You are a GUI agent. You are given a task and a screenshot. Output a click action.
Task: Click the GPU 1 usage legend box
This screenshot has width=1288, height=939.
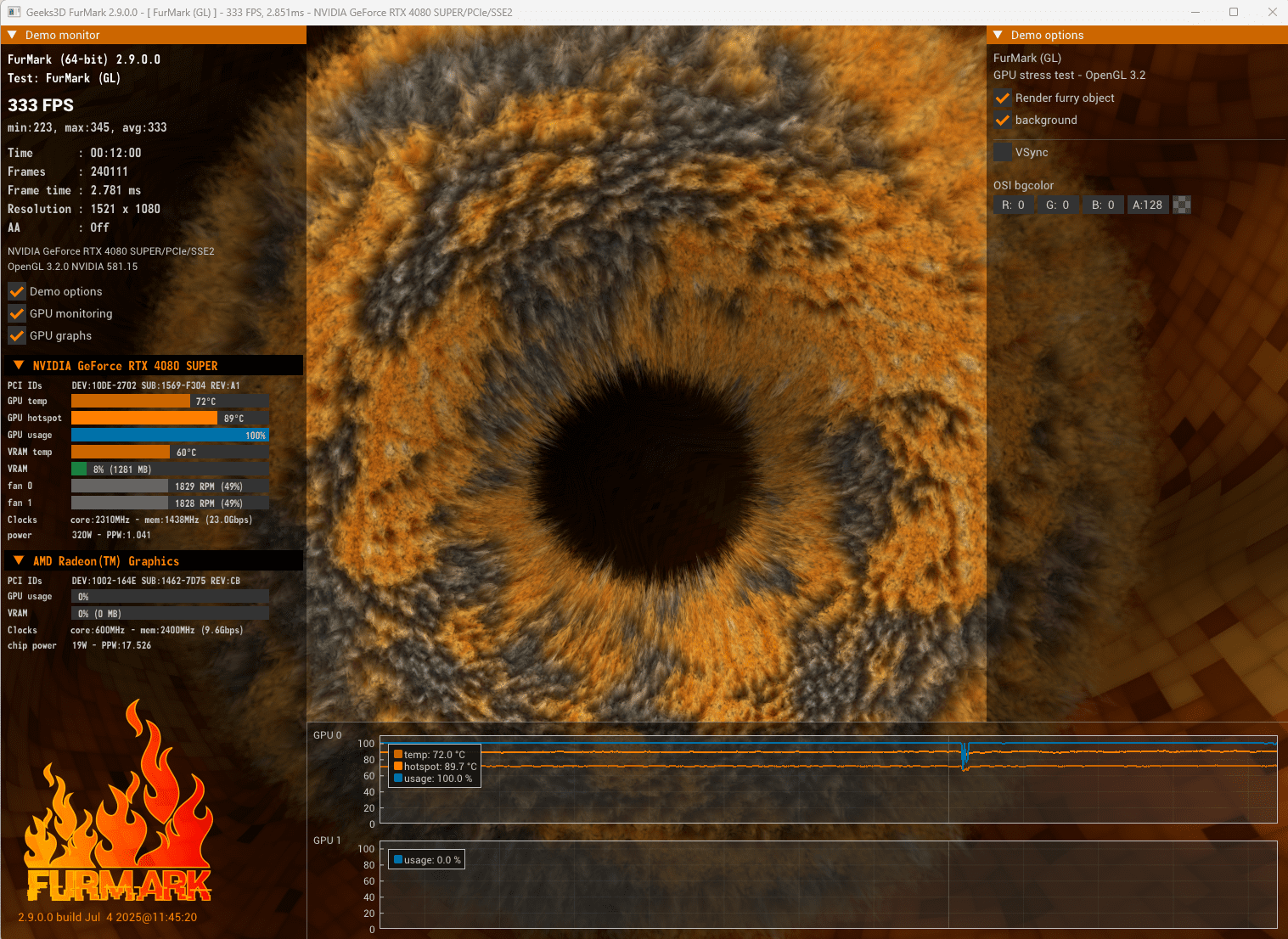427,860
